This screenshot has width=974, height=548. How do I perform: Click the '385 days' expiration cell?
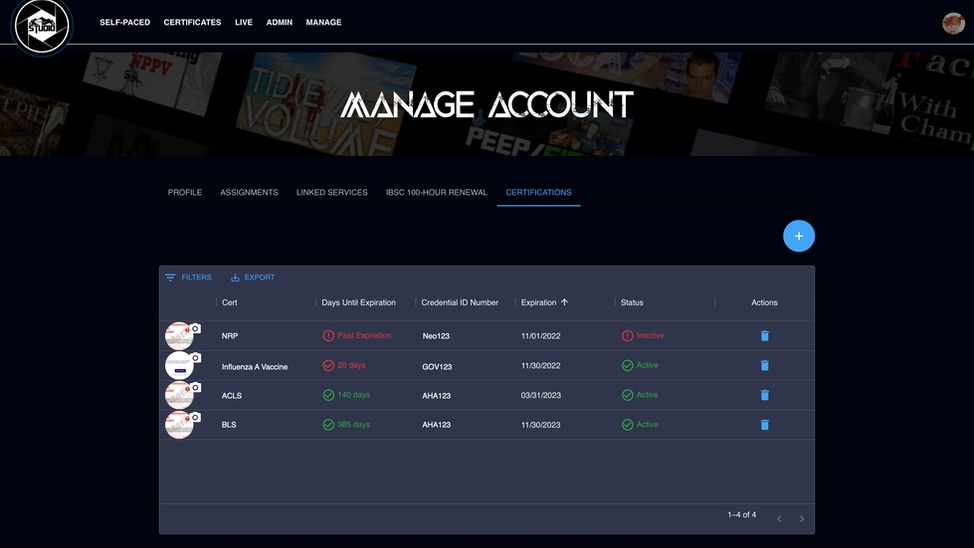tap(353, 425)
